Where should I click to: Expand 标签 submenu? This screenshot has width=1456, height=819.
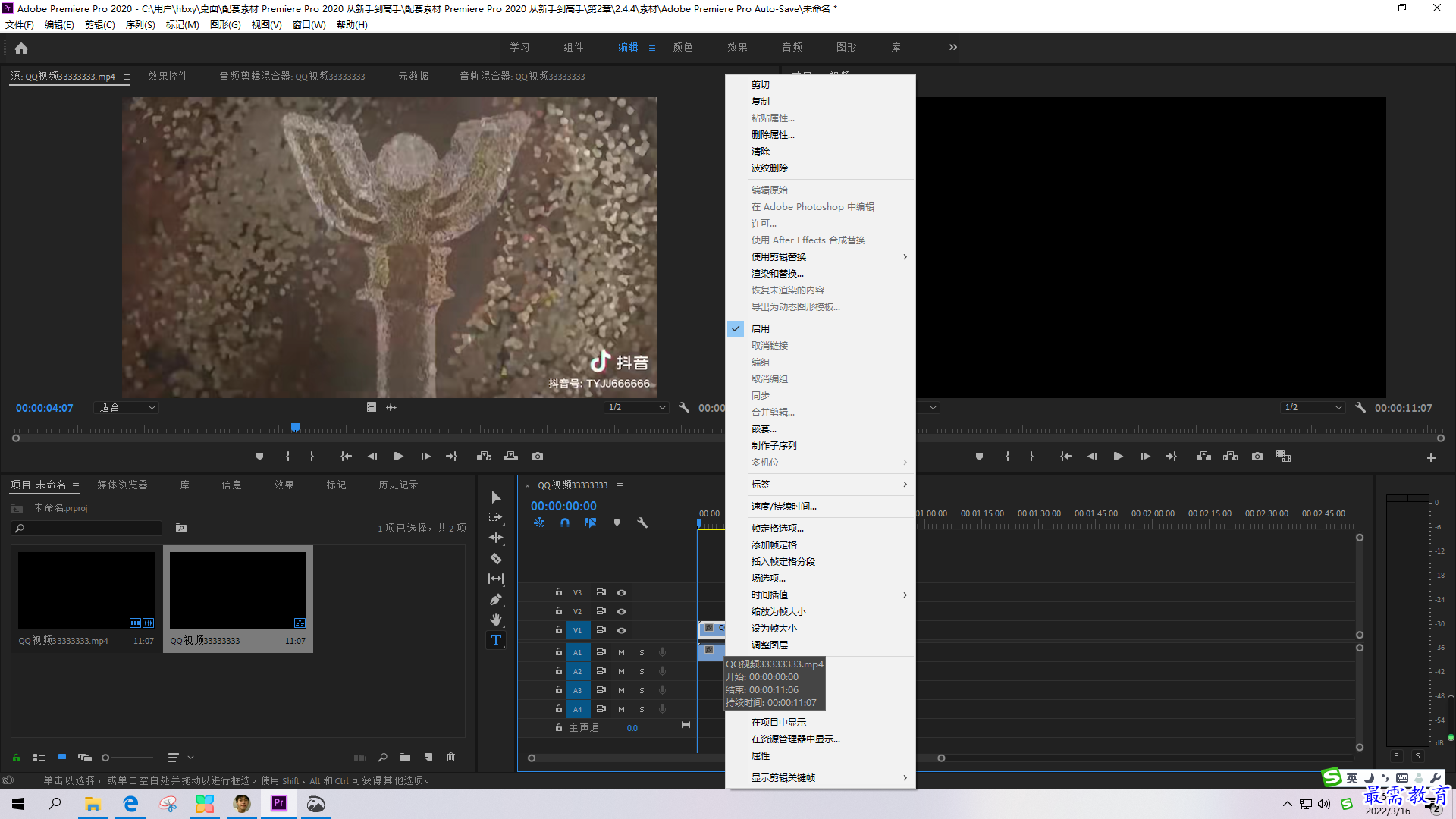[x=821, y=484]
